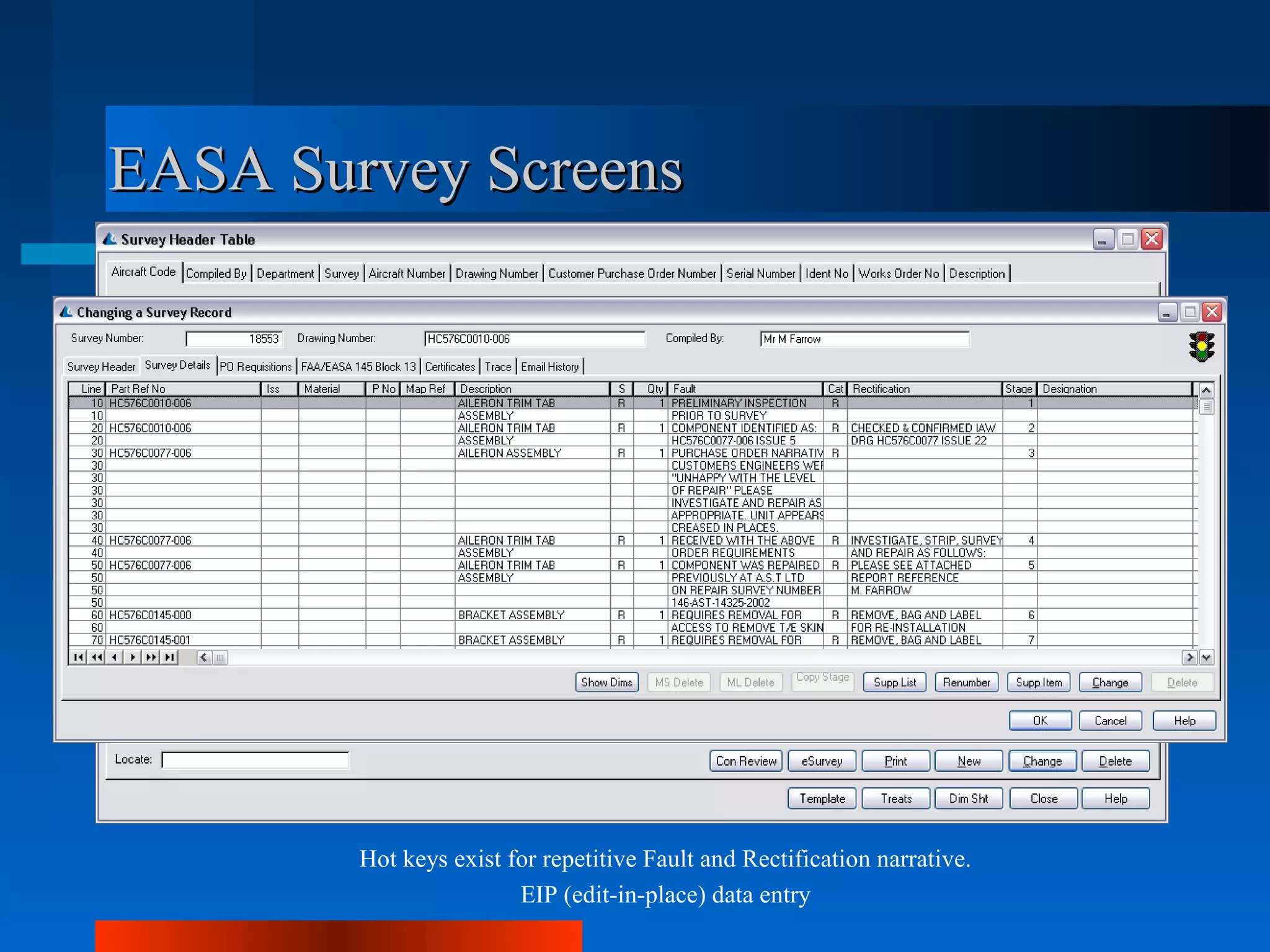Close the Changing a Survey Record window
The image size is (1270, 952).
click(1212, 312)
